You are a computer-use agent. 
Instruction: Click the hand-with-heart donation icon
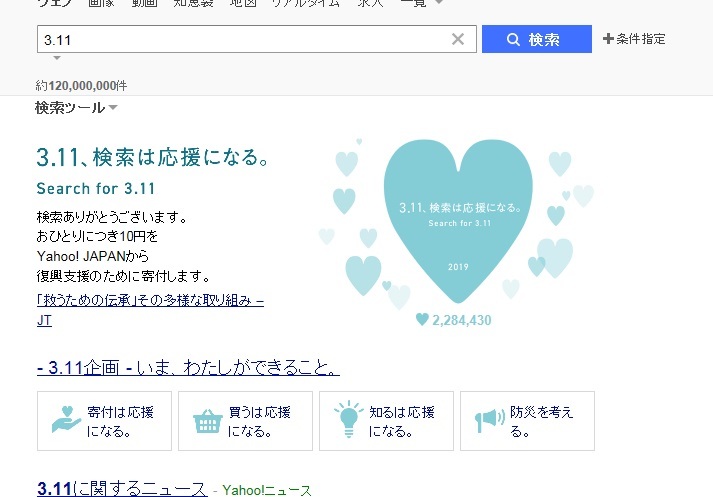tap(66, 419)
